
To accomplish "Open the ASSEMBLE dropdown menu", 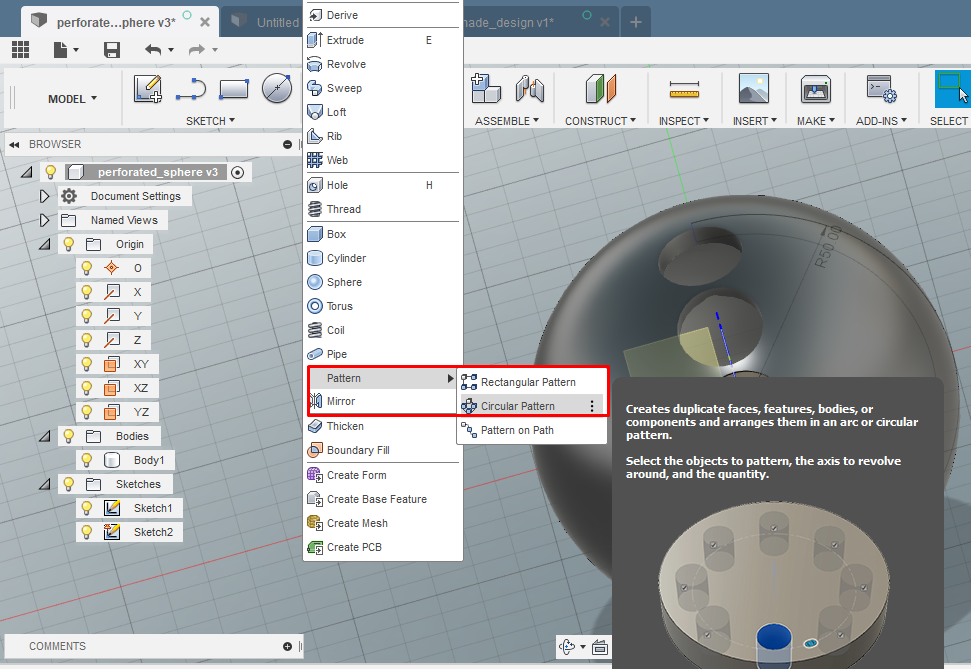I will point(507,121).
